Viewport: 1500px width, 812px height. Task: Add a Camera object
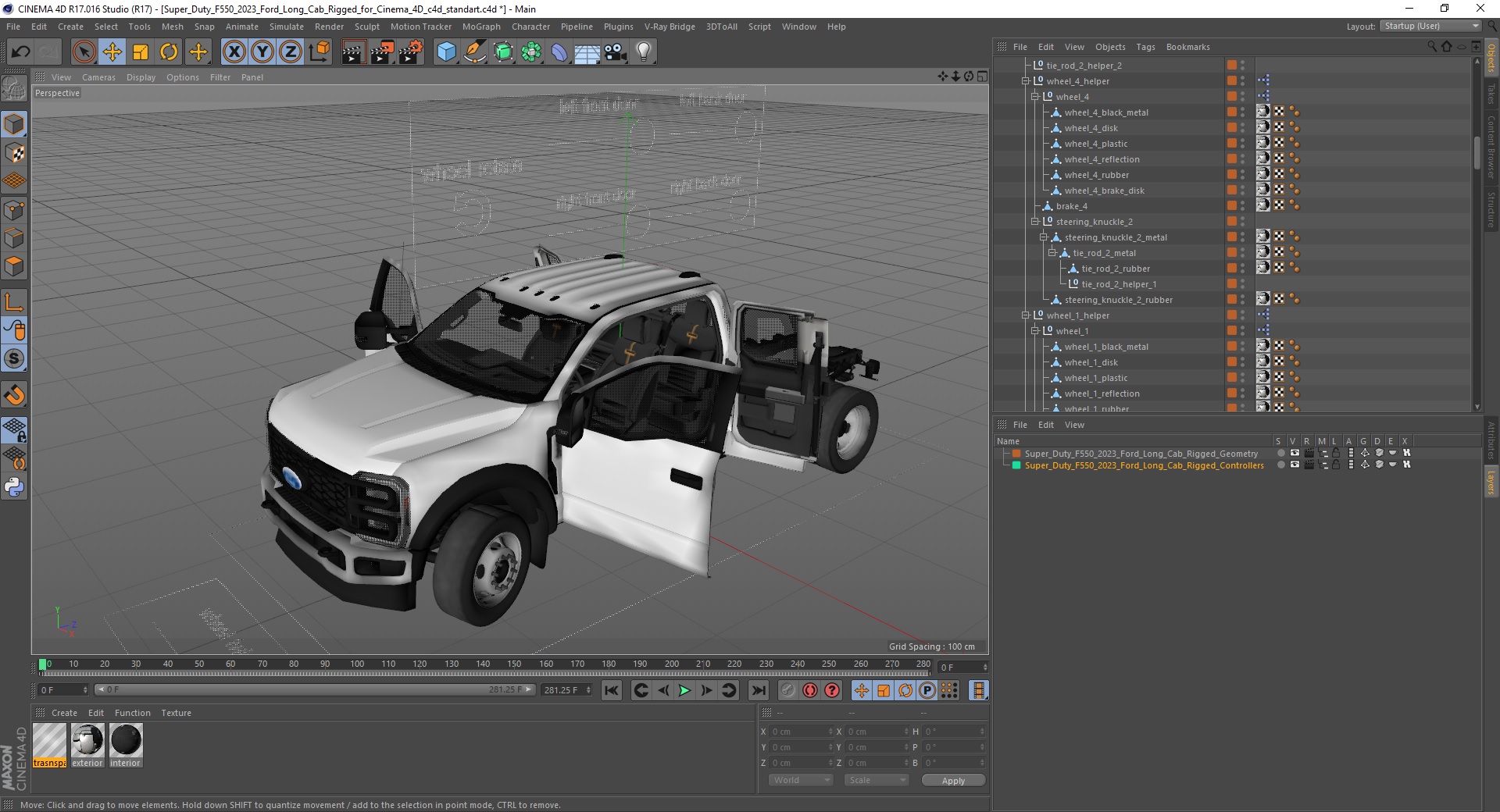(x=616, y=52)
